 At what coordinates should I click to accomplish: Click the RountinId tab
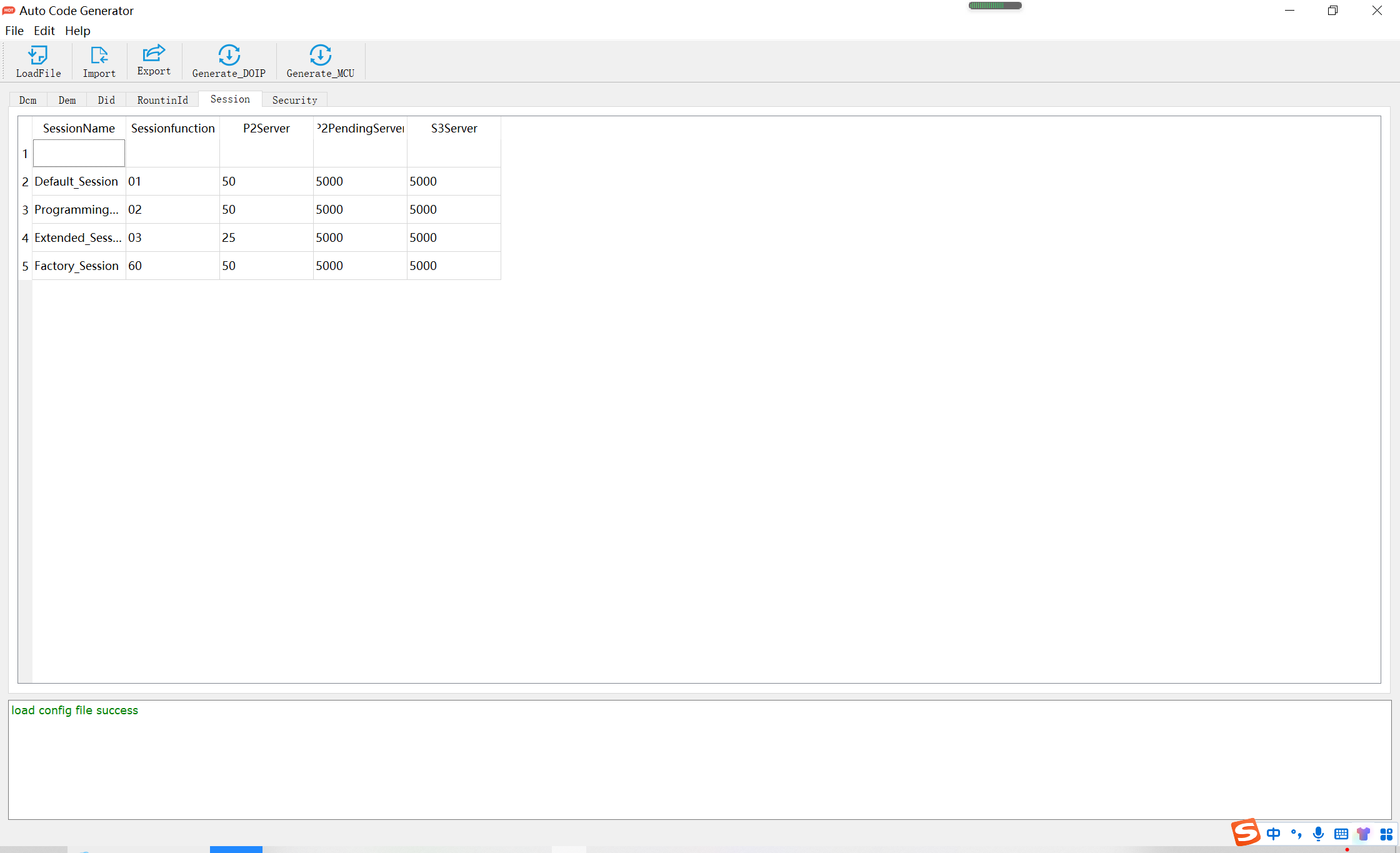(163, 99)
